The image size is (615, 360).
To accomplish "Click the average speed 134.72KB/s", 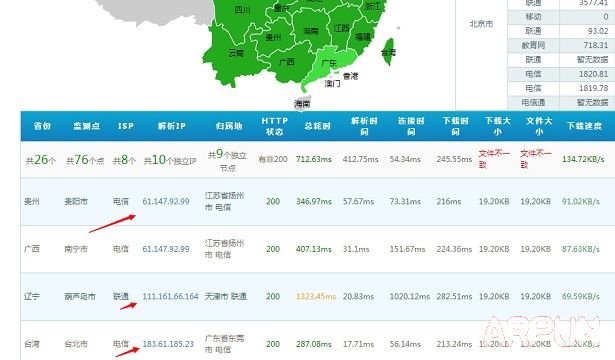I will coord(583,159).
